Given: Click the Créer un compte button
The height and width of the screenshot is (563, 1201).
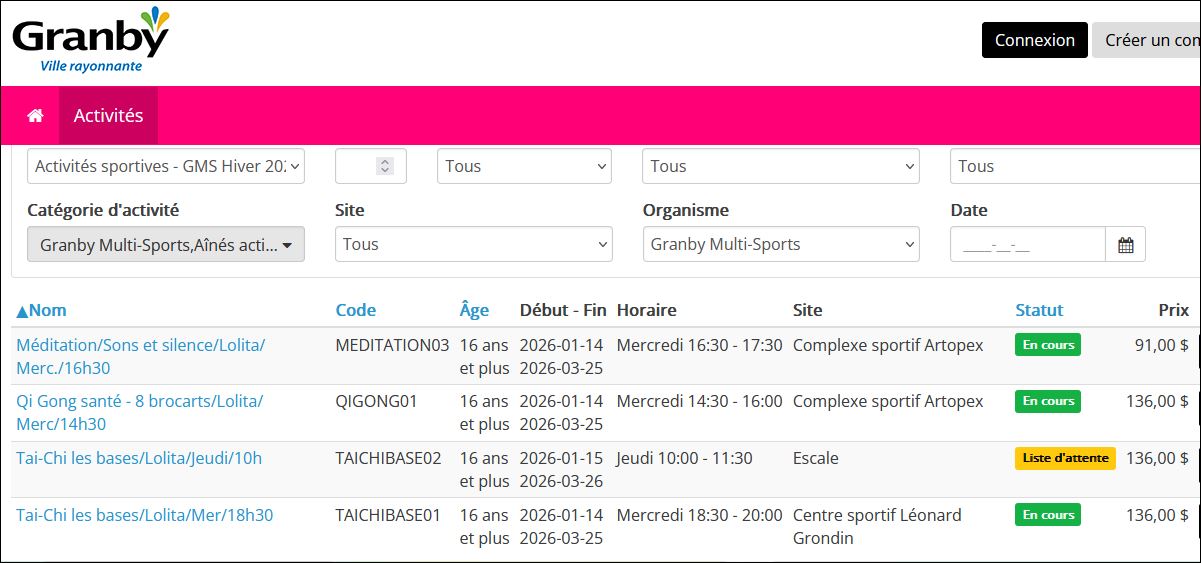Looking at the screenshot, I should tap(1150, 40).
